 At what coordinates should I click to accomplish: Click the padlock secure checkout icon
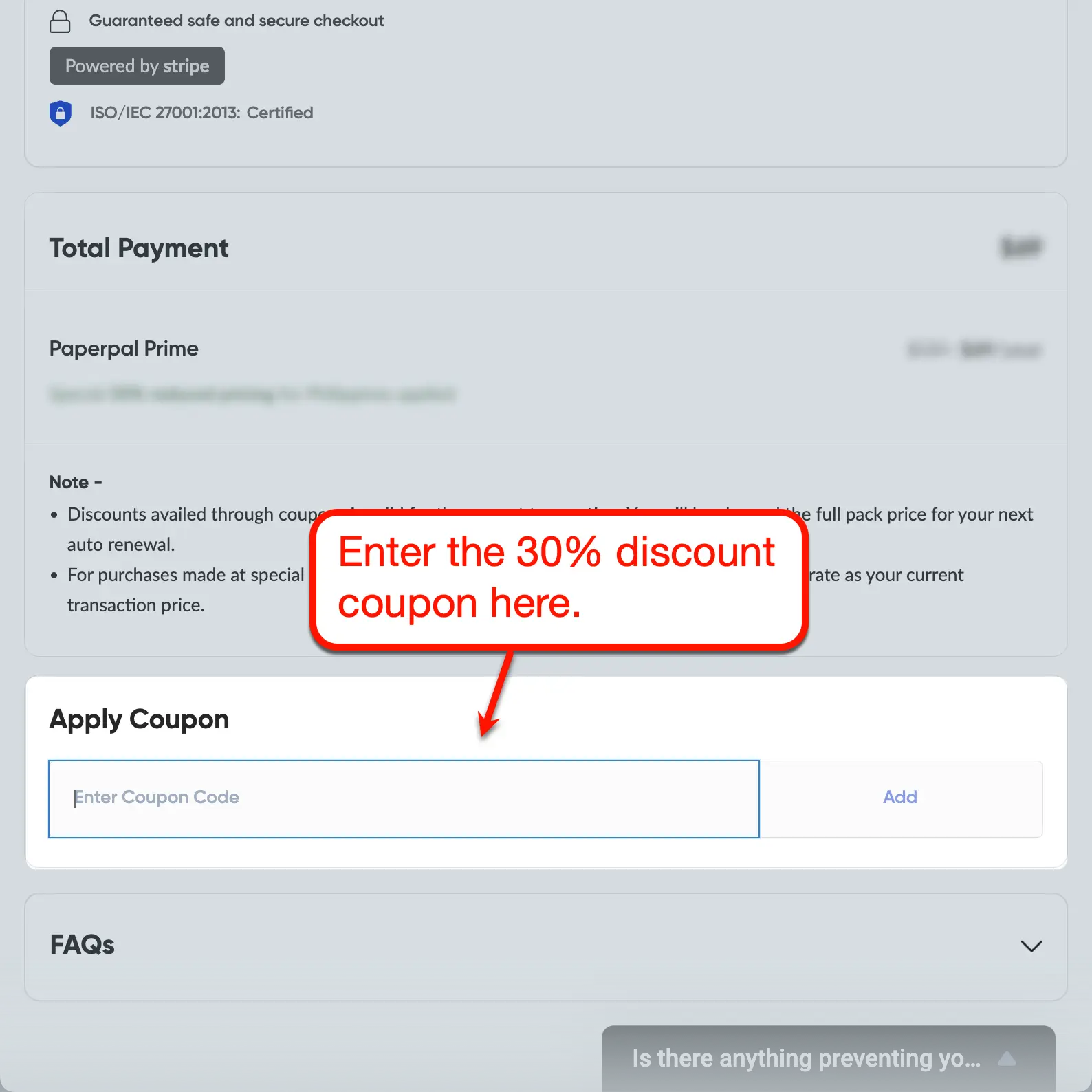point(61,21)
